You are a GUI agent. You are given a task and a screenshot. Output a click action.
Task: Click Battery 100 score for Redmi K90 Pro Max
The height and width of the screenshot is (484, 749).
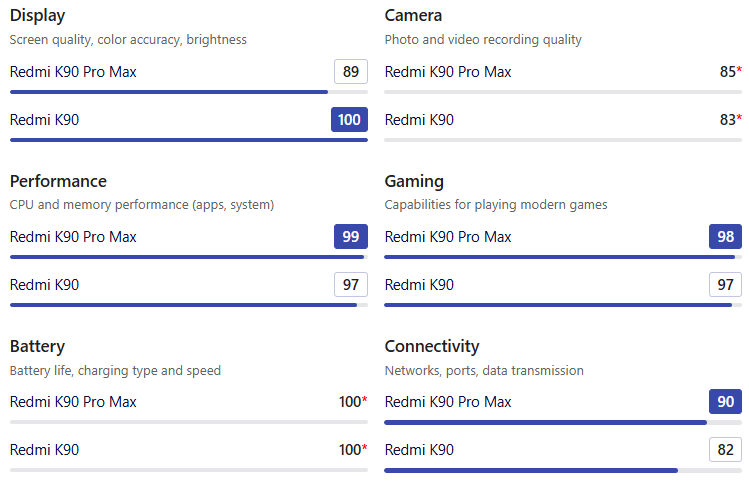(353, 402)
